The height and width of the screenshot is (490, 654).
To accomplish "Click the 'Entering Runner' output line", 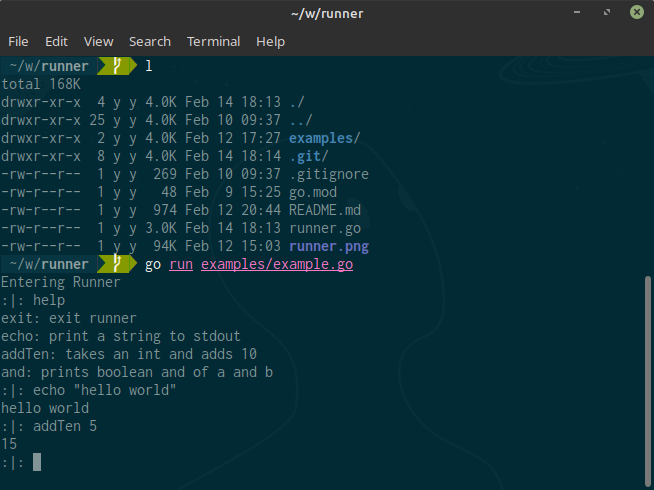I will point(61,282).
